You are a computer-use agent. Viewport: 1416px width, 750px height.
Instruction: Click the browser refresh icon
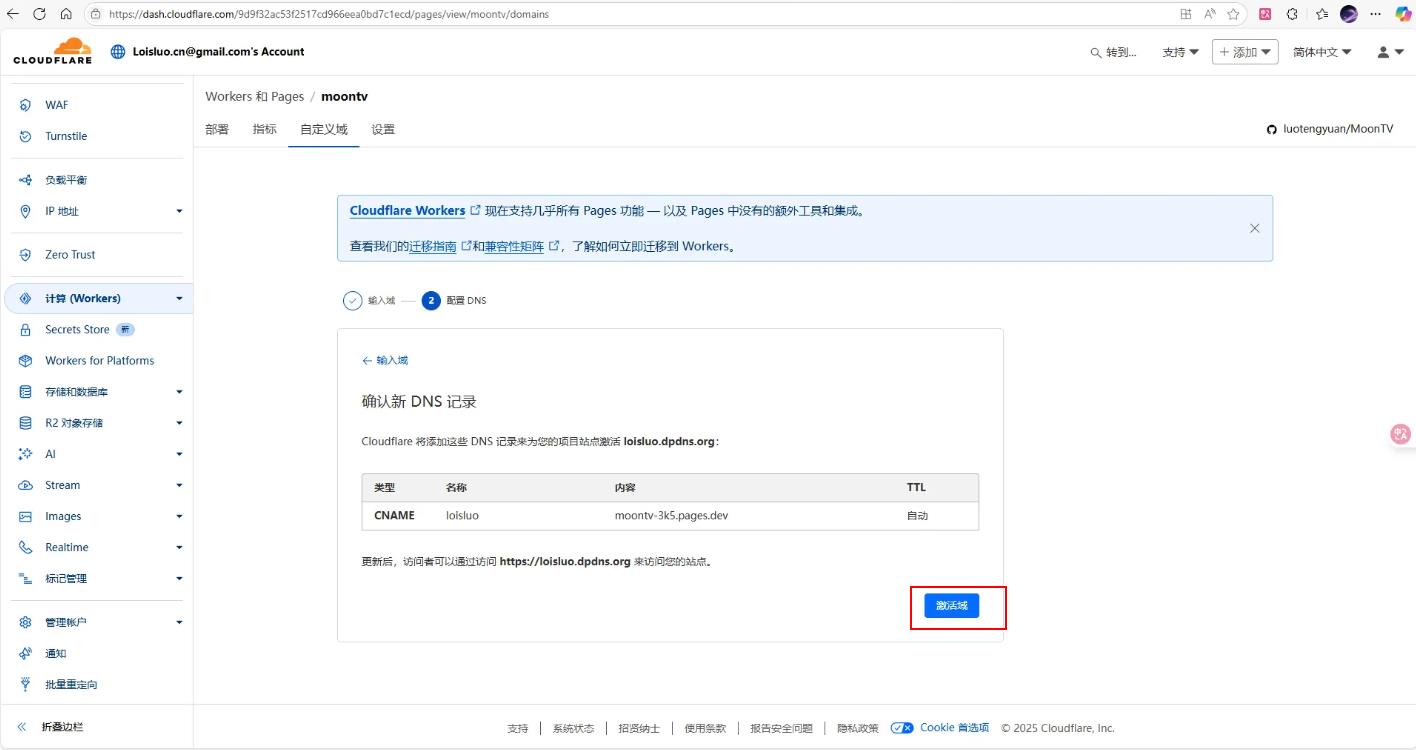[39, 14]
